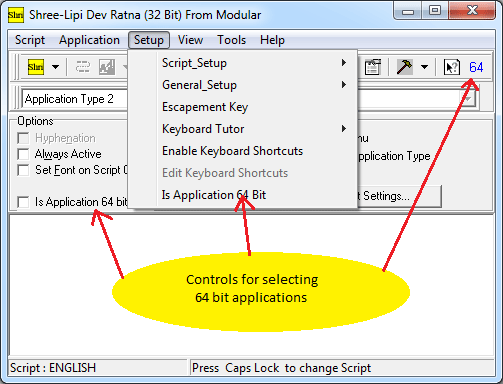The height and width of the screenshot is (384, 503).
Task: Open the Script menu
Action: tap(30, 40)
